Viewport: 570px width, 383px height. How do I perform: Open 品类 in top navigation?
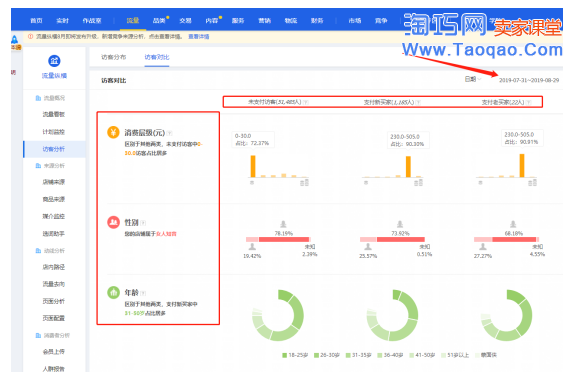[x=159, y=21]
